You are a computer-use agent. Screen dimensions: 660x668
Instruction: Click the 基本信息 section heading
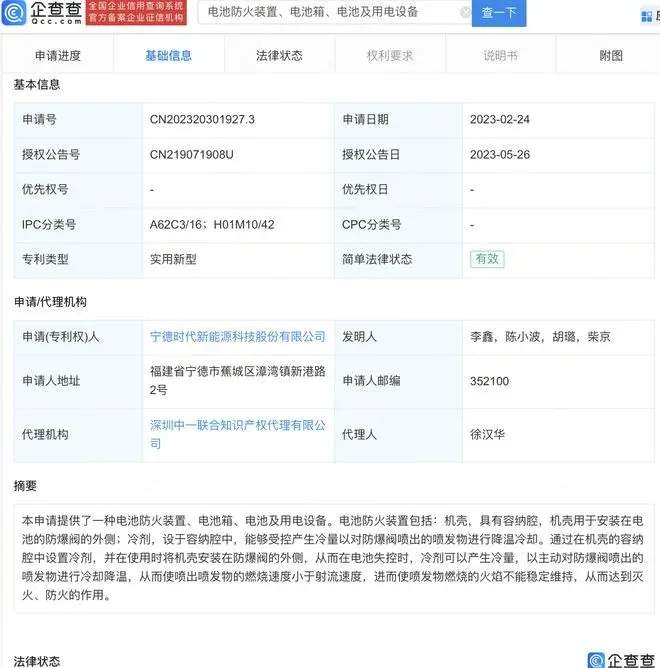(37, 85)
